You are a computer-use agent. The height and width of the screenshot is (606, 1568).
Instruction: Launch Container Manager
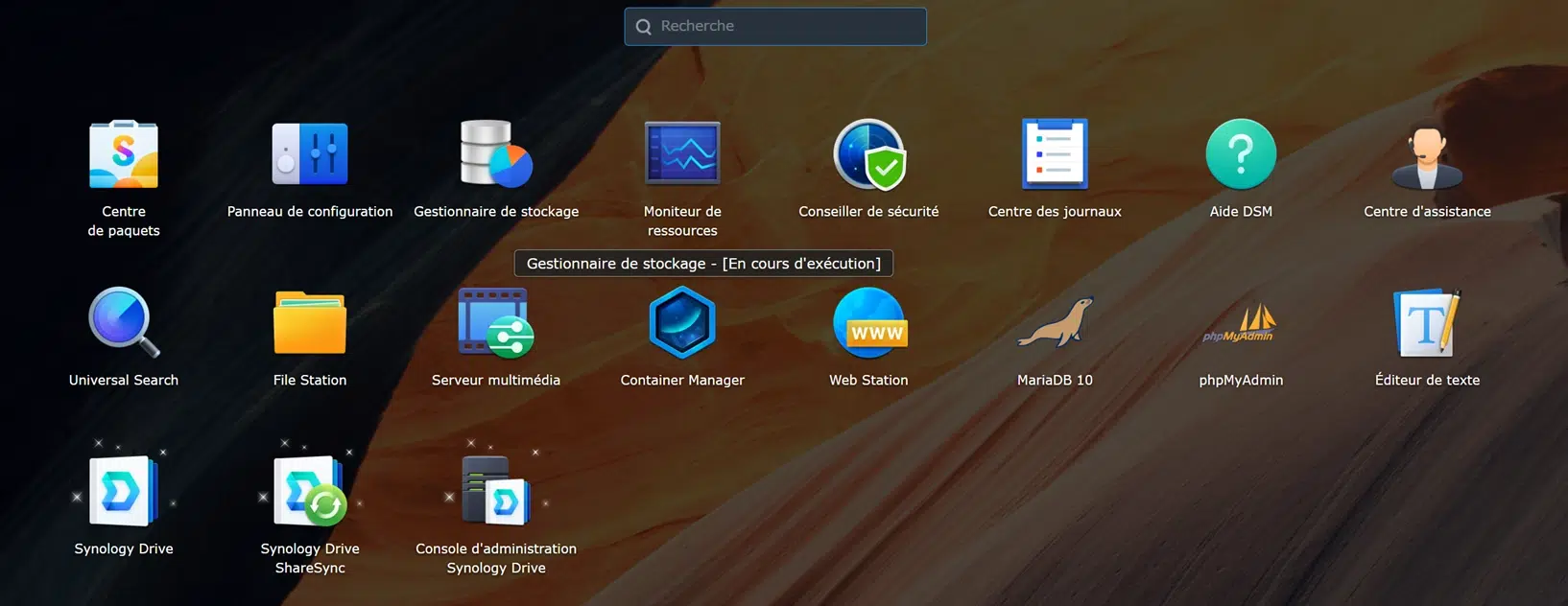click(682, 323)
